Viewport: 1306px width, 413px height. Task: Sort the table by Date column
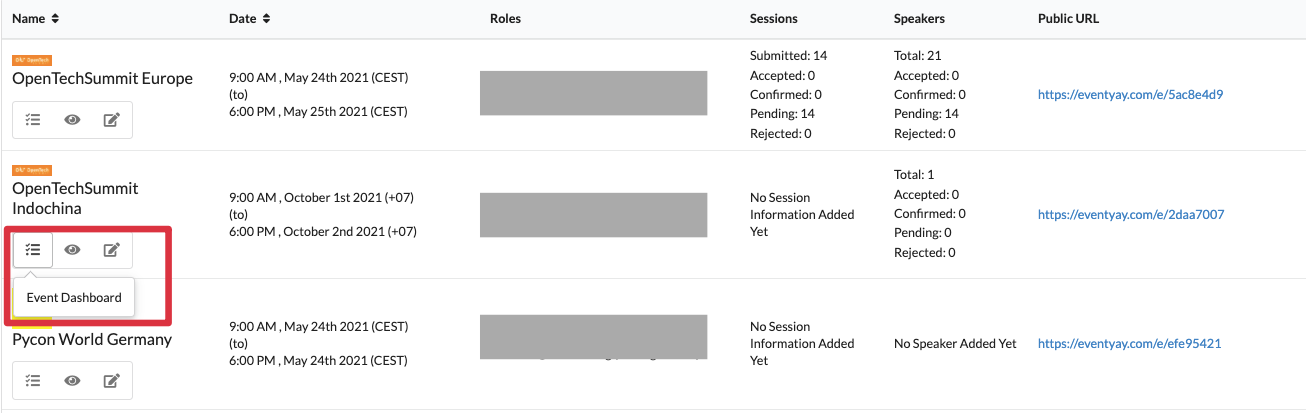250,18
